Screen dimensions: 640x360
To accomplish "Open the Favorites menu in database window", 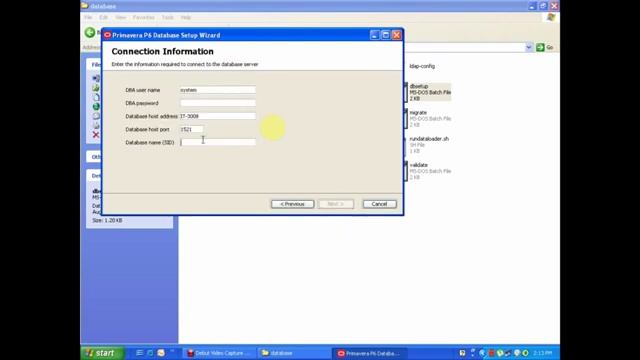I will click(x=144, y=18).
